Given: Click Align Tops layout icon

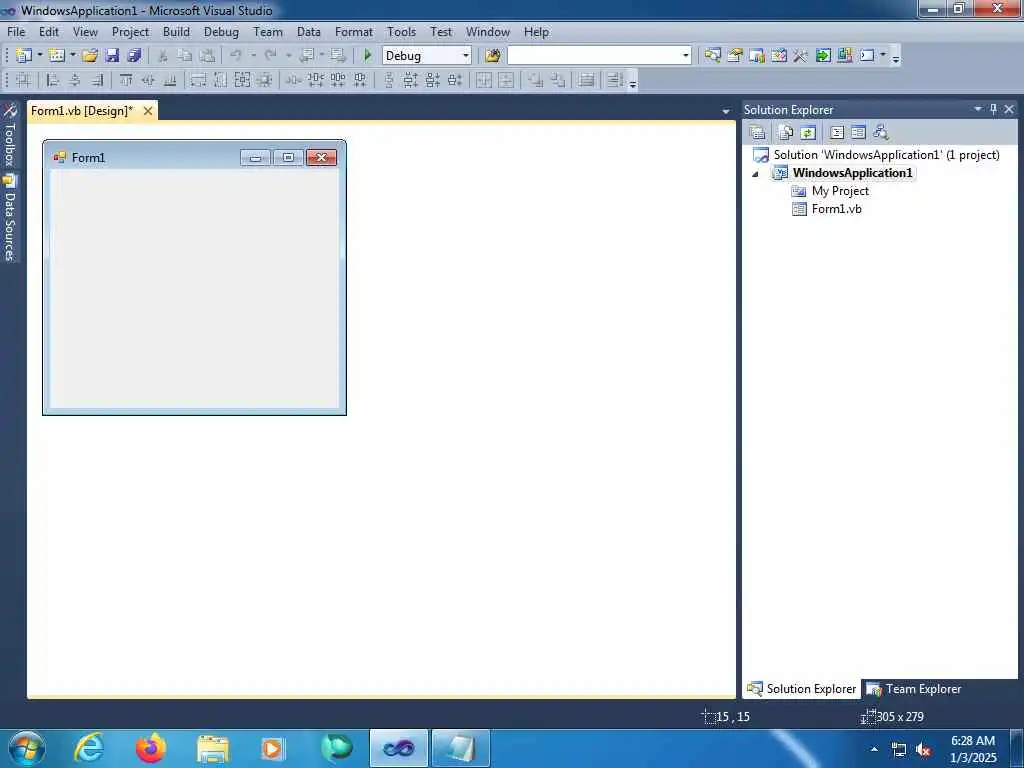Looking at the screenshot, I should pos(126,80).
